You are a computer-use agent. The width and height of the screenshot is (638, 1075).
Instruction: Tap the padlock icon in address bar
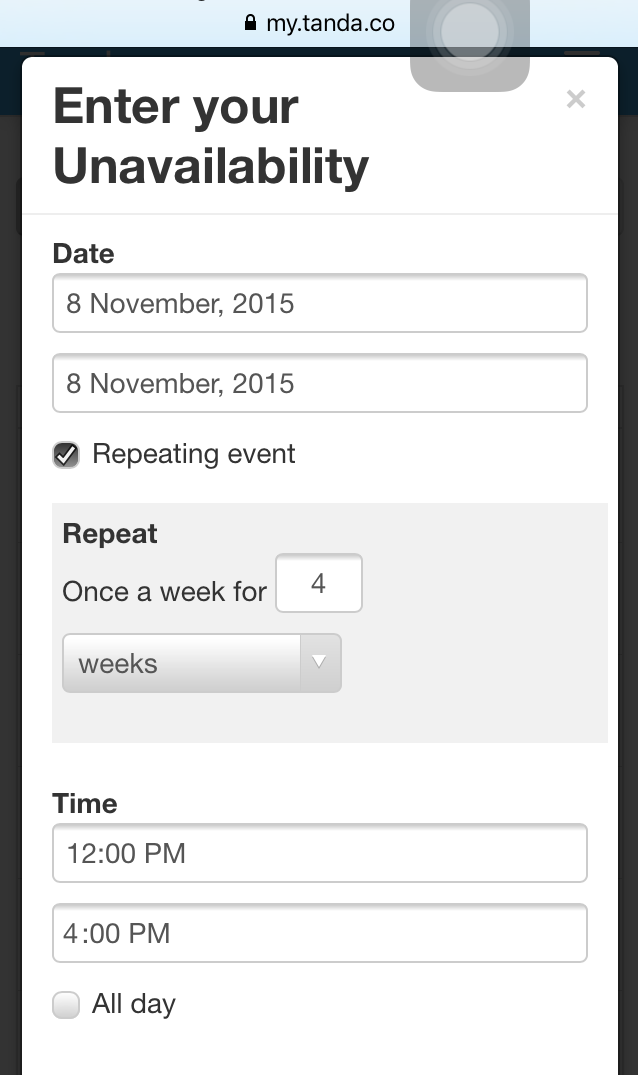point(251,23)
